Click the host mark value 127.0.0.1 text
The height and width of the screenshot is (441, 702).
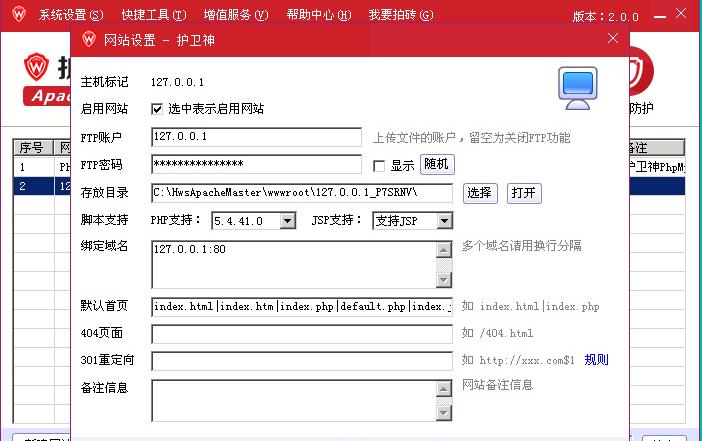point(177,82)
